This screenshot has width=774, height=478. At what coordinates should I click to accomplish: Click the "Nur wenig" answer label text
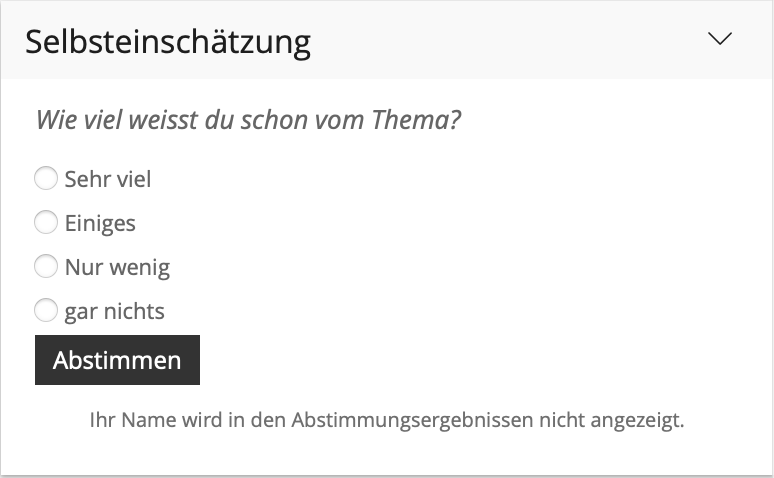point(117,268)
